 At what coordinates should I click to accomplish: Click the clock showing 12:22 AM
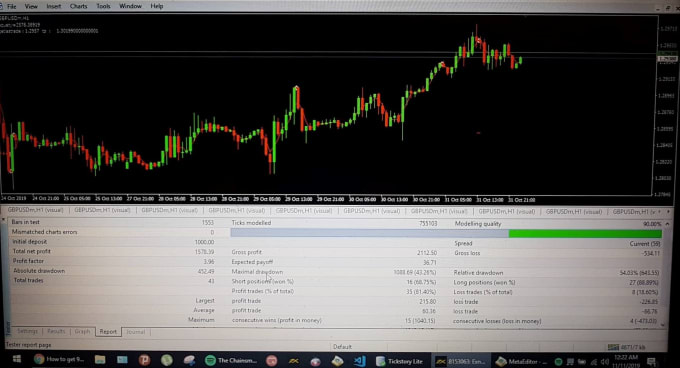[626, 361]
